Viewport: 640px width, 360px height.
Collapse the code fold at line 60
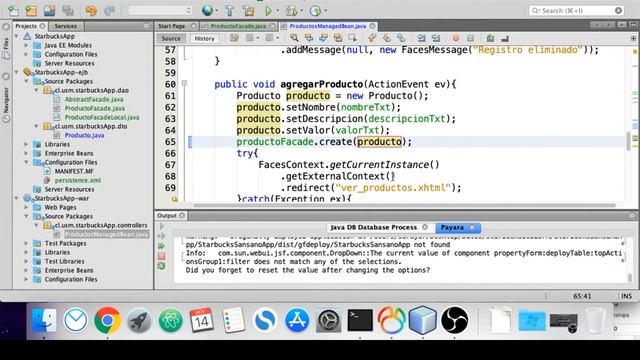(x=184, y=83)
